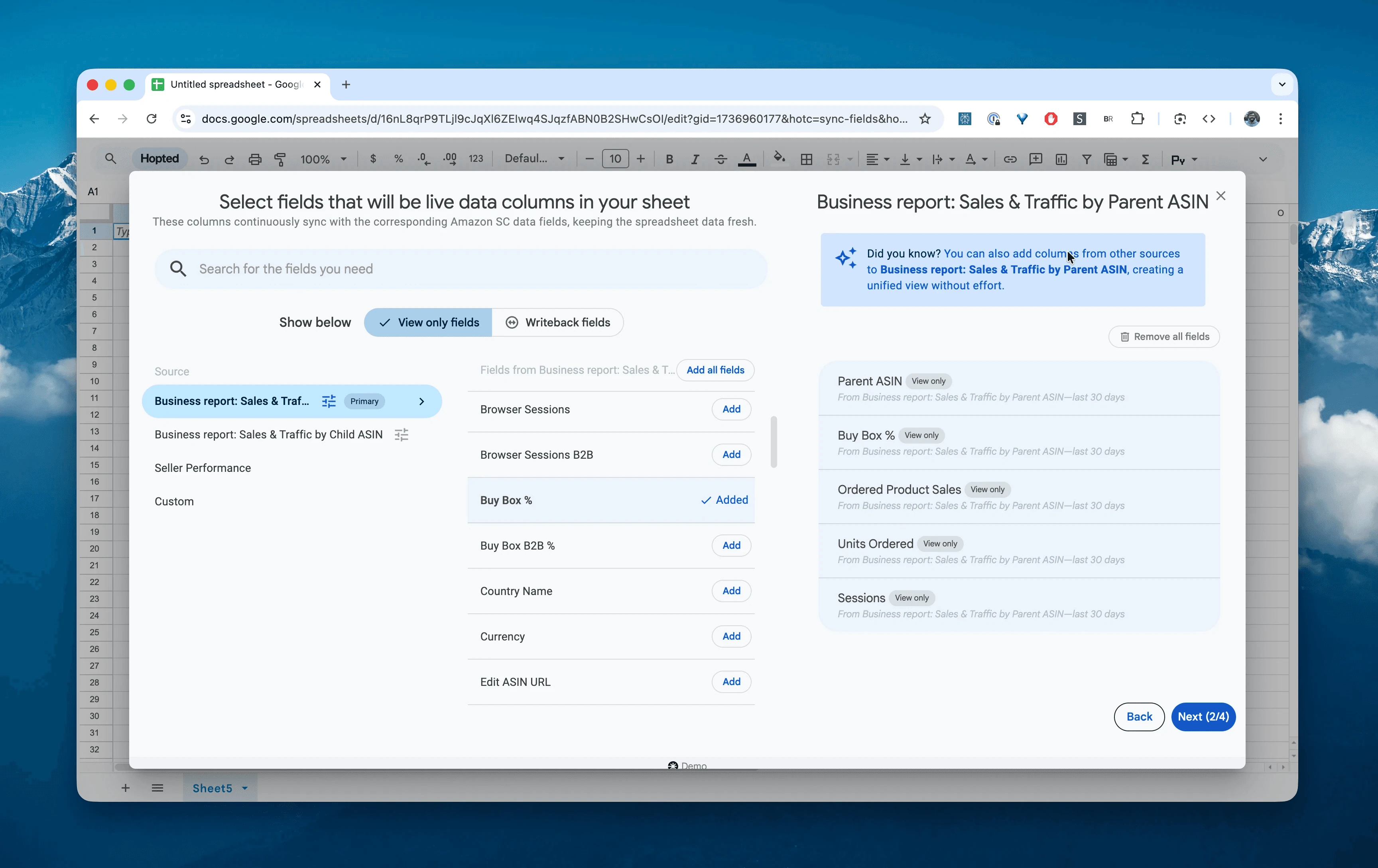
Task: Insert link icon in toolbar
Action: 1010,159
